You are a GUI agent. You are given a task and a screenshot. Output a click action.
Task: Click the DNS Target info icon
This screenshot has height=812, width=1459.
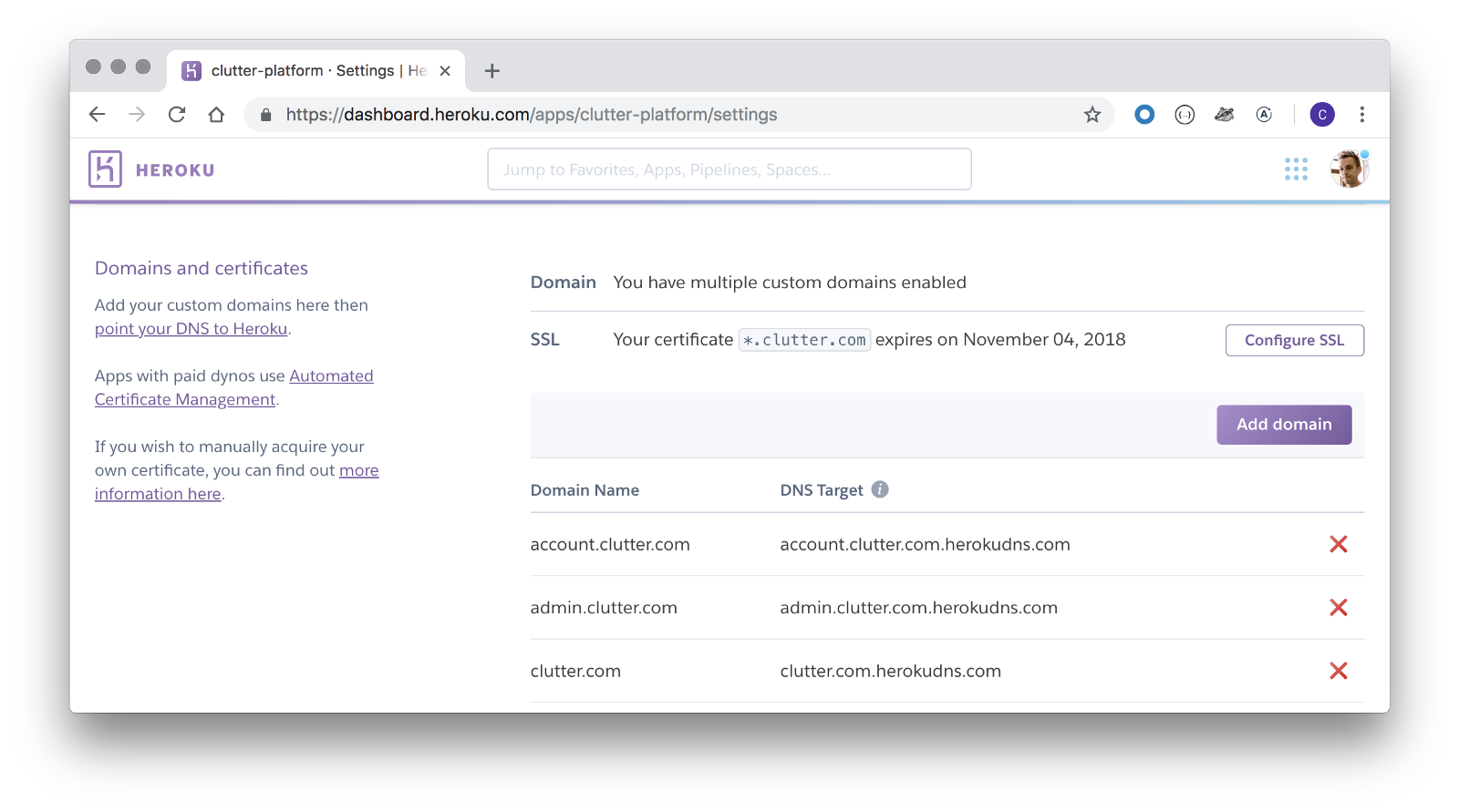[x=880, y=489]
